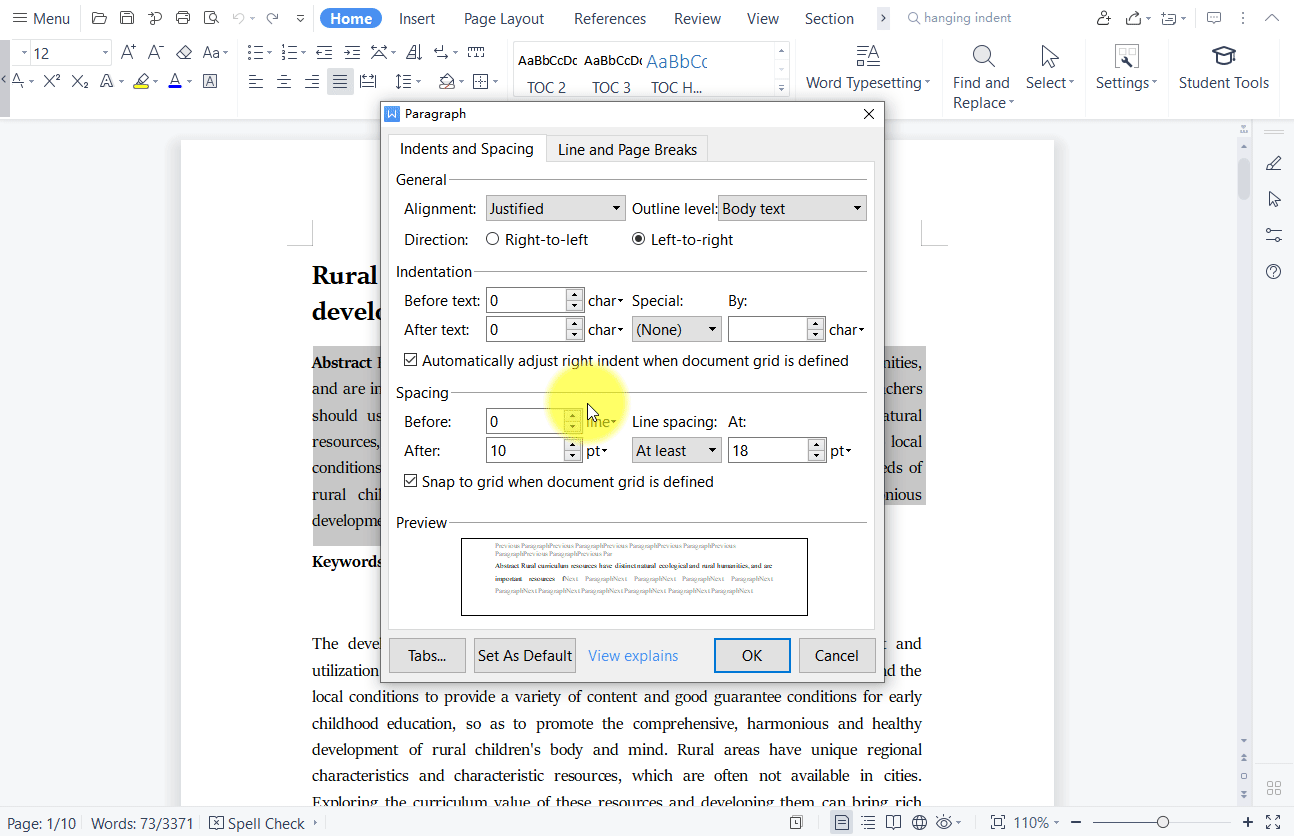
Task: Click the zoom slider handle
Action: [x=1162, y=823]
